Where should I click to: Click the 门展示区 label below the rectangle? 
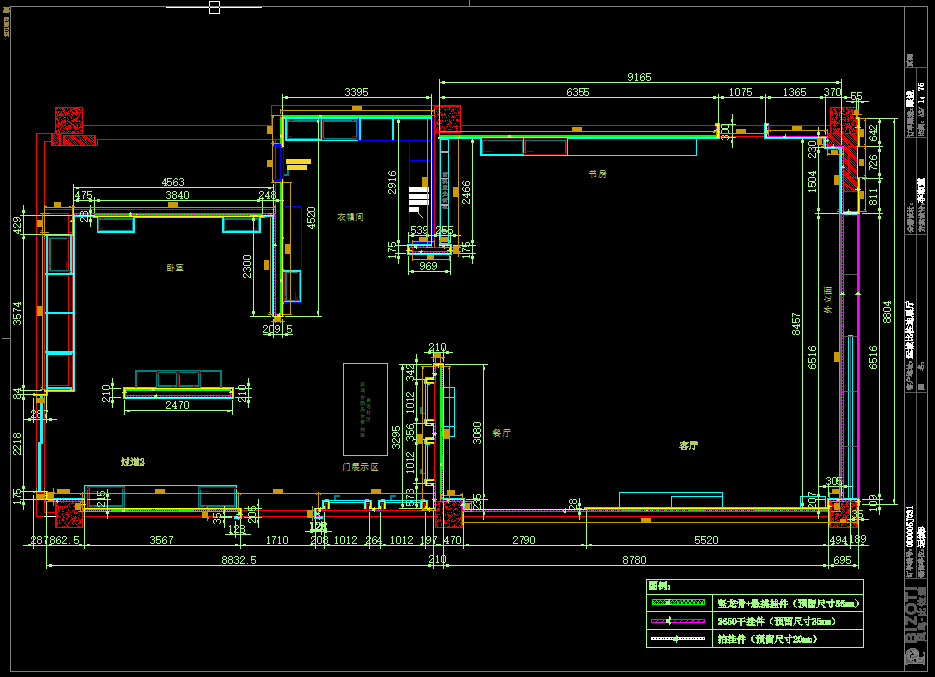360,467
